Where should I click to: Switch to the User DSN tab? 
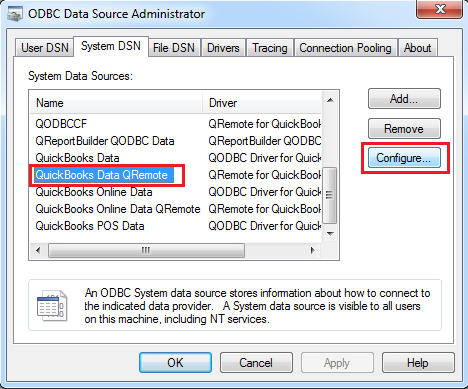coord(44,48)
